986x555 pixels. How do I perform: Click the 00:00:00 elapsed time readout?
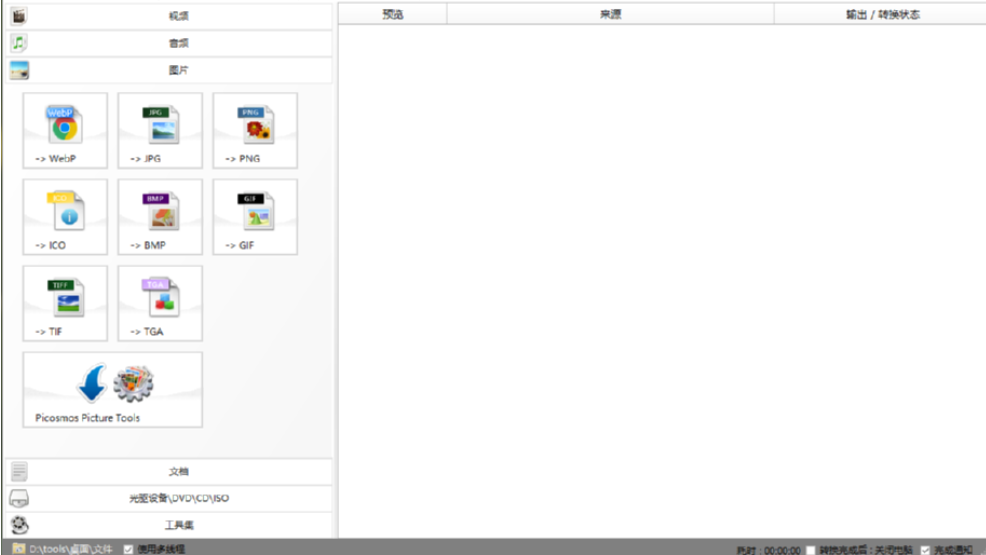pos(782,551)
